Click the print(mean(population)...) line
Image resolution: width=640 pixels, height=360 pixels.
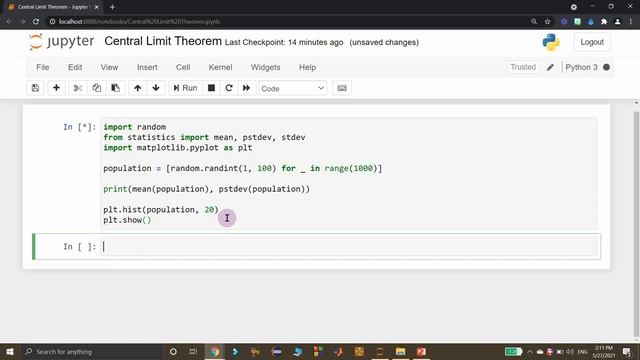207,189
